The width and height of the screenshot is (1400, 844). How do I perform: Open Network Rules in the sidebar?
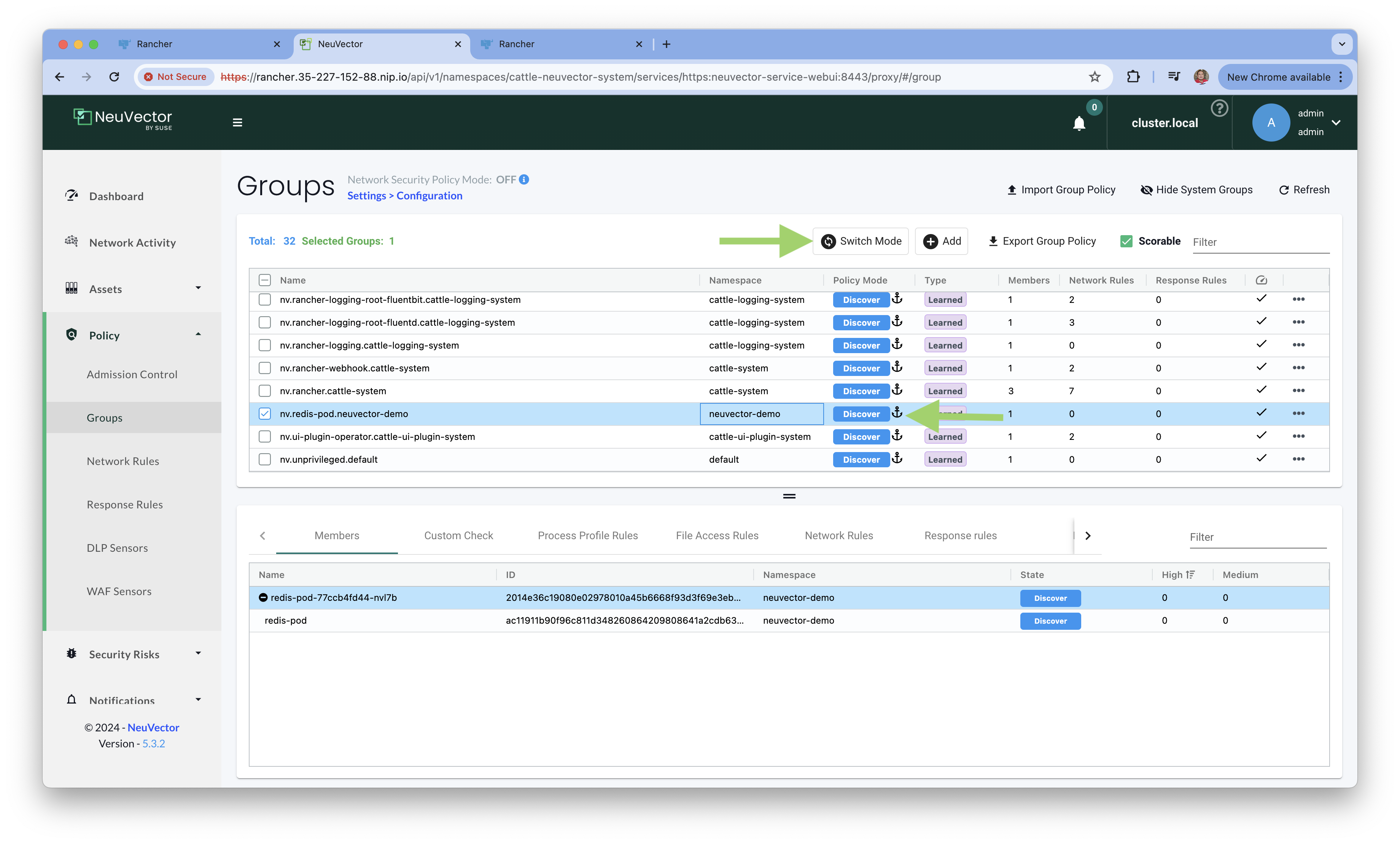123,461
